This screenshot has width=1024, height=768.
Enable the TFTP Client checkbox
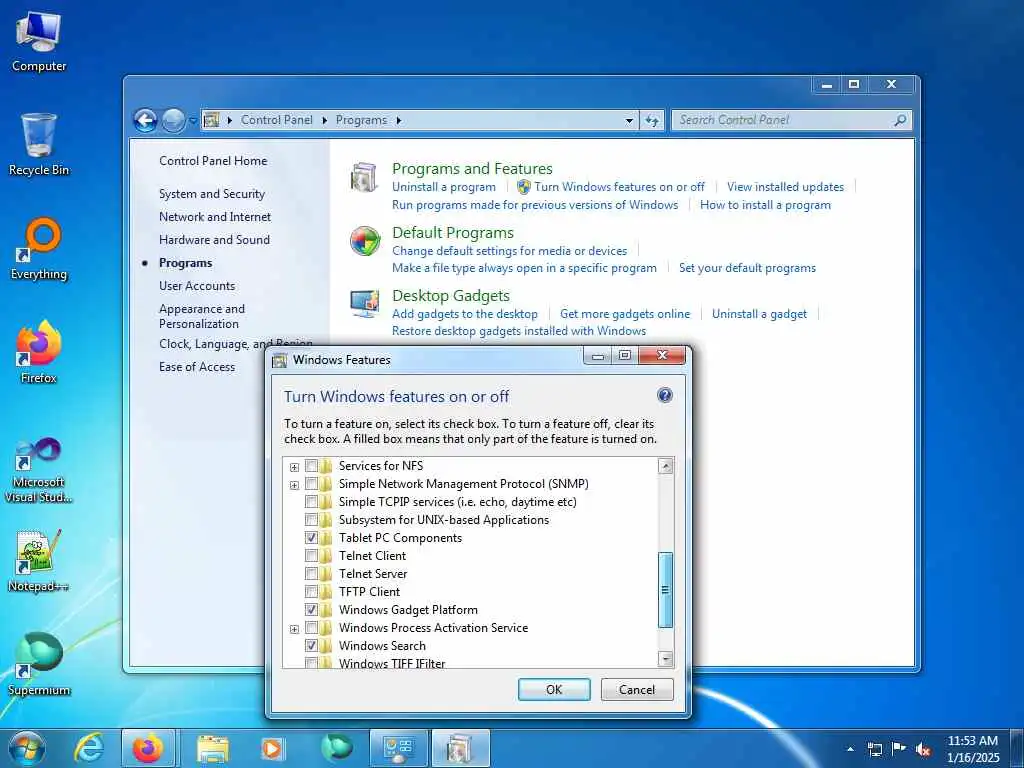[312, 592]
